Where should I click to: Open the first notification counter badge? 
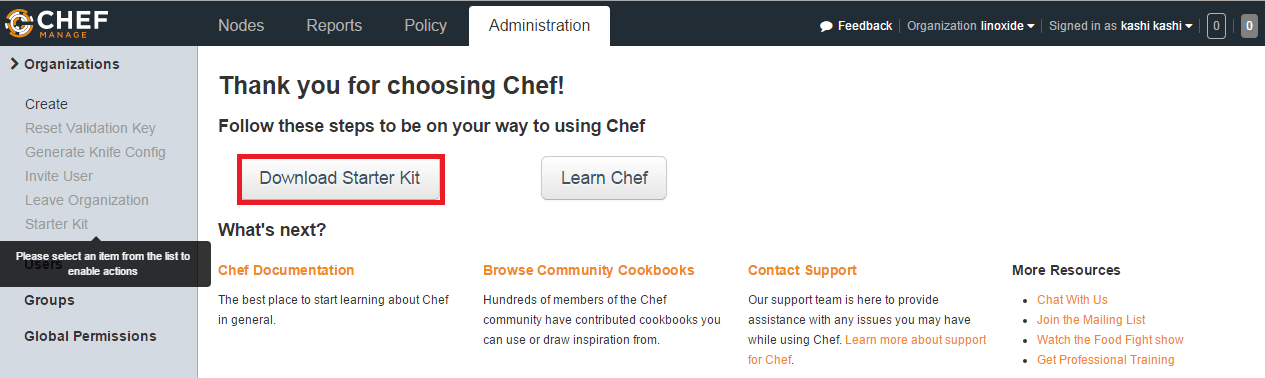[x=1216, y=26]
